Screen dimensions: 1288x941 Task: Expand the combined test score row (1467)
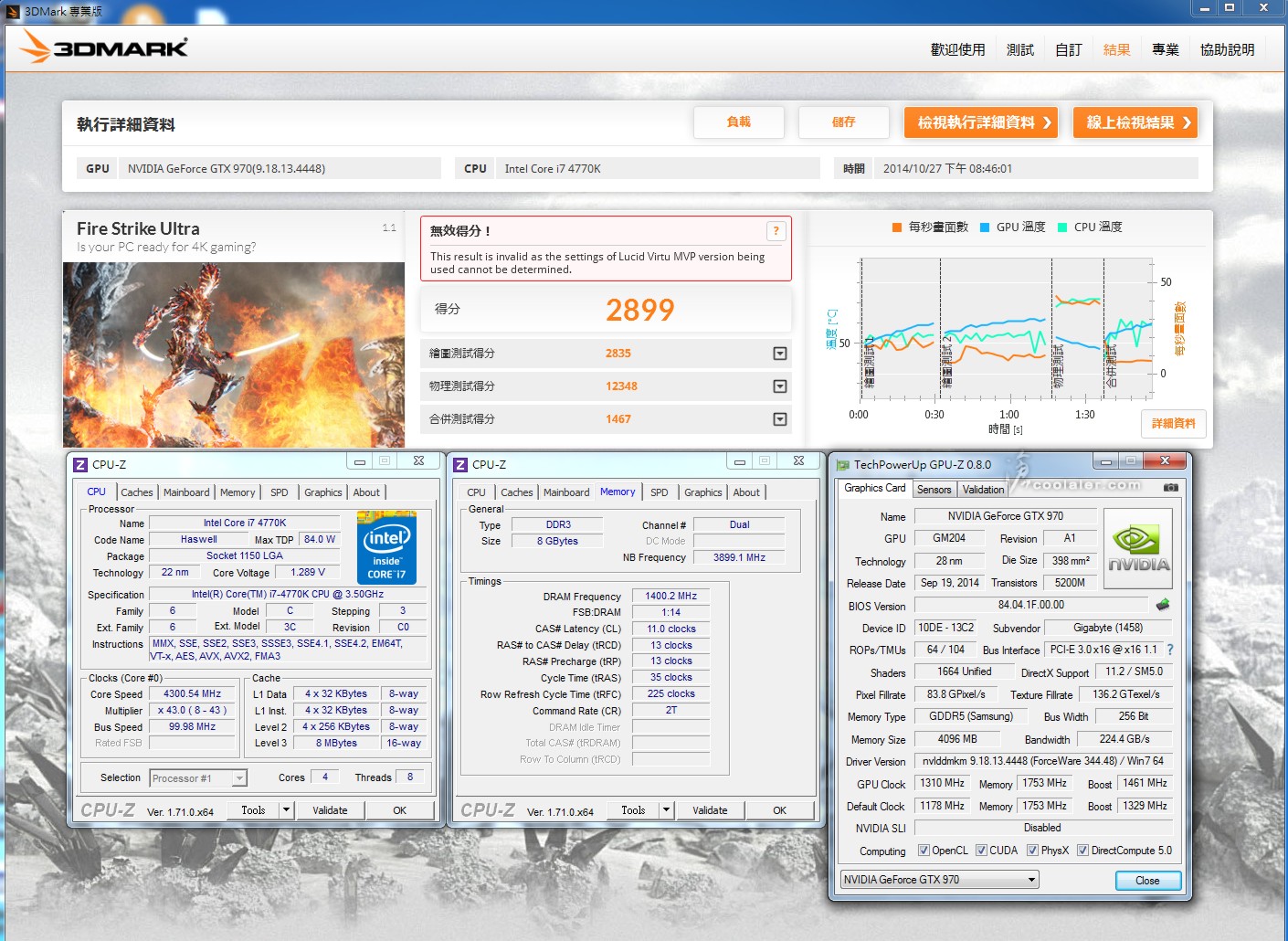click(x=780, y=419)
